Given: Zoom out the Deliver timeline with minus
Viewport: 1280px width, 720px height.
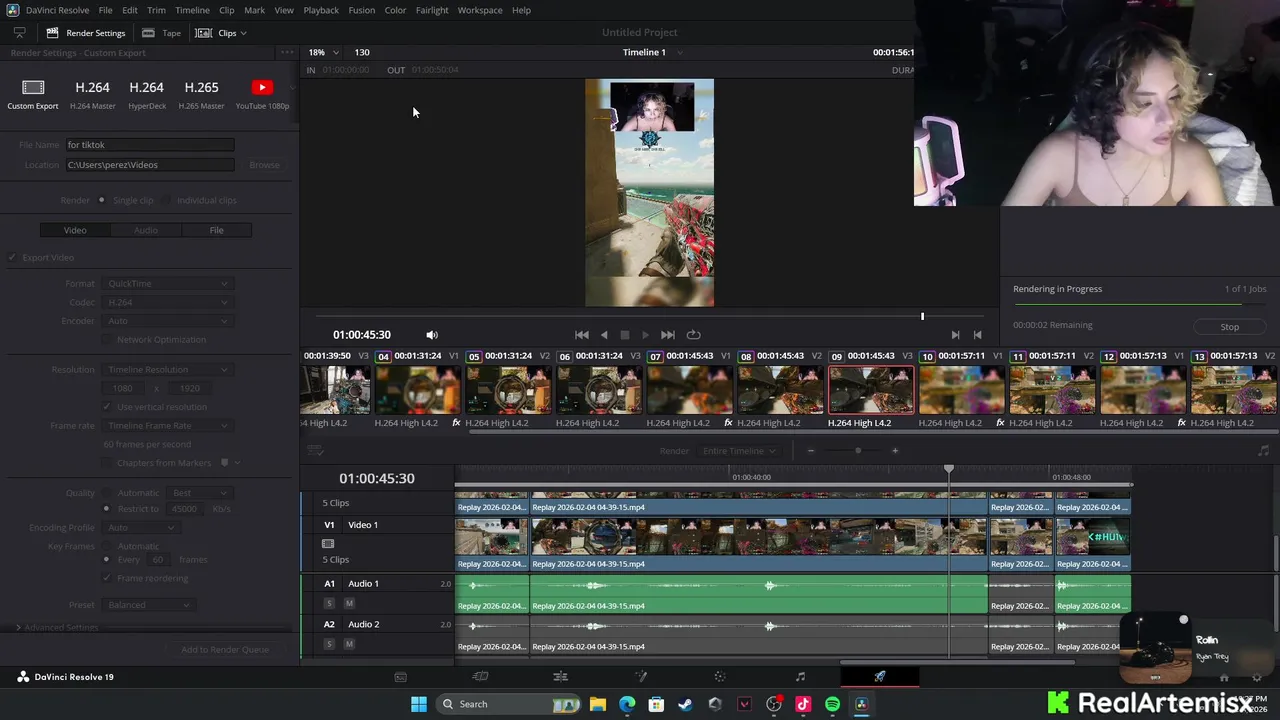Looking at the screenshot, I should pos(811,451).
